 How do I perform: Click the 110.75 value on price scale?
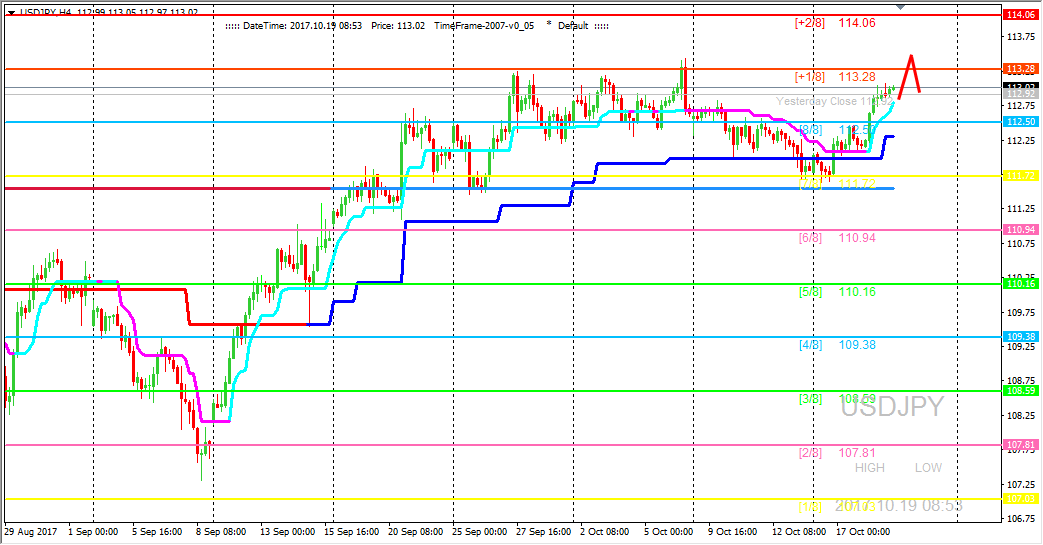click(1022, 244)
